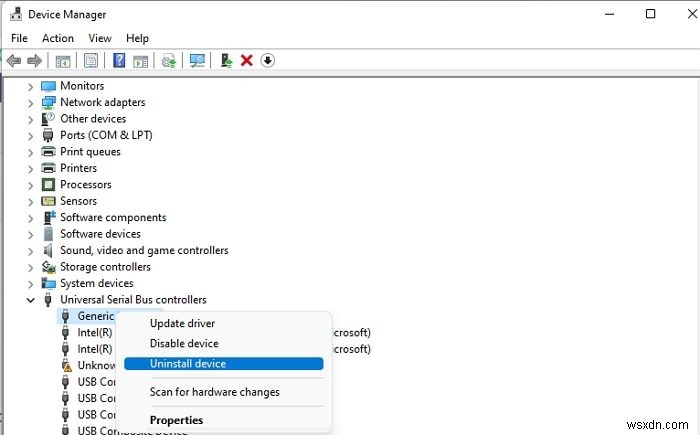
Task: Click the Update driver toolbar icon
Action: (x=169, y=60)
